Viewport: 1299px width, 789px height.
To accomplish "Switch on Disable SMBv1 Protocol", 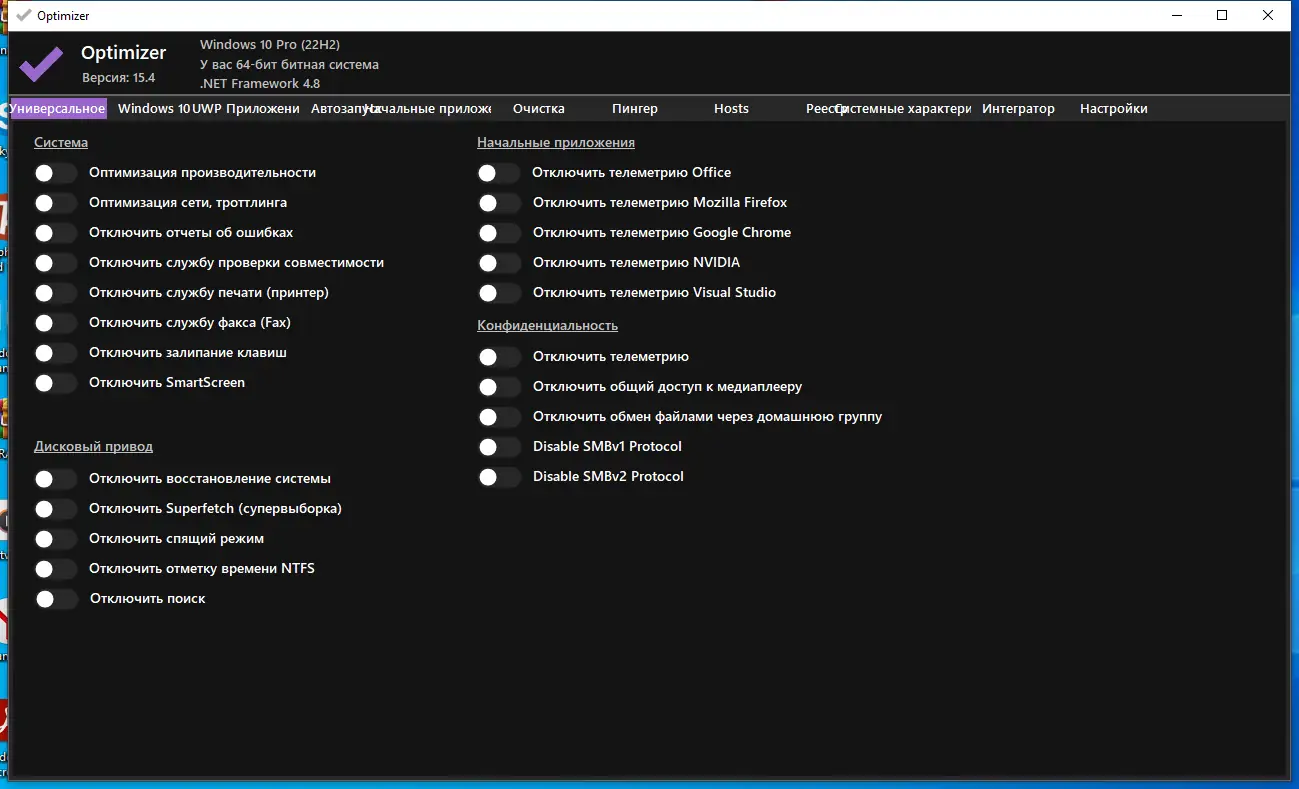I will point(498,447).
